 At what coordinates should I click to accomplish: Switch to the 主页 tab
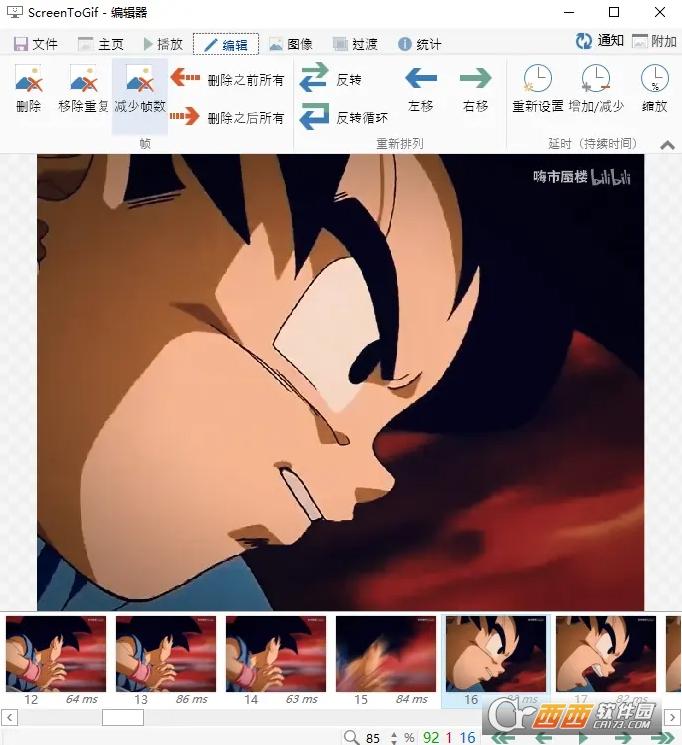click(101, 44)
